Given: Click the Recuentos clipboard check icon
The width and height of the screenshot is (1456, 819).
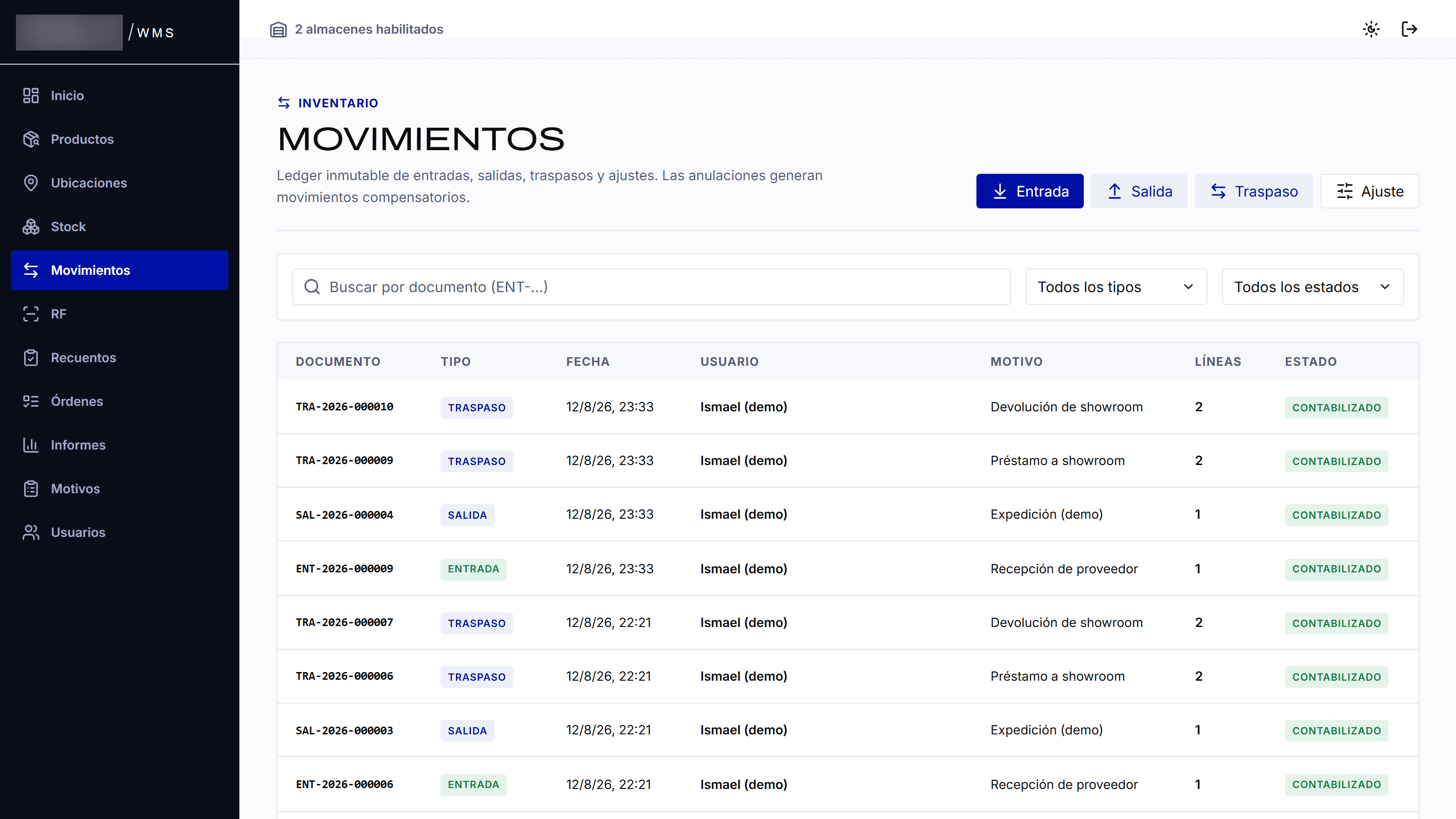Looking at the screenshot, I should [x=30, y=358].
